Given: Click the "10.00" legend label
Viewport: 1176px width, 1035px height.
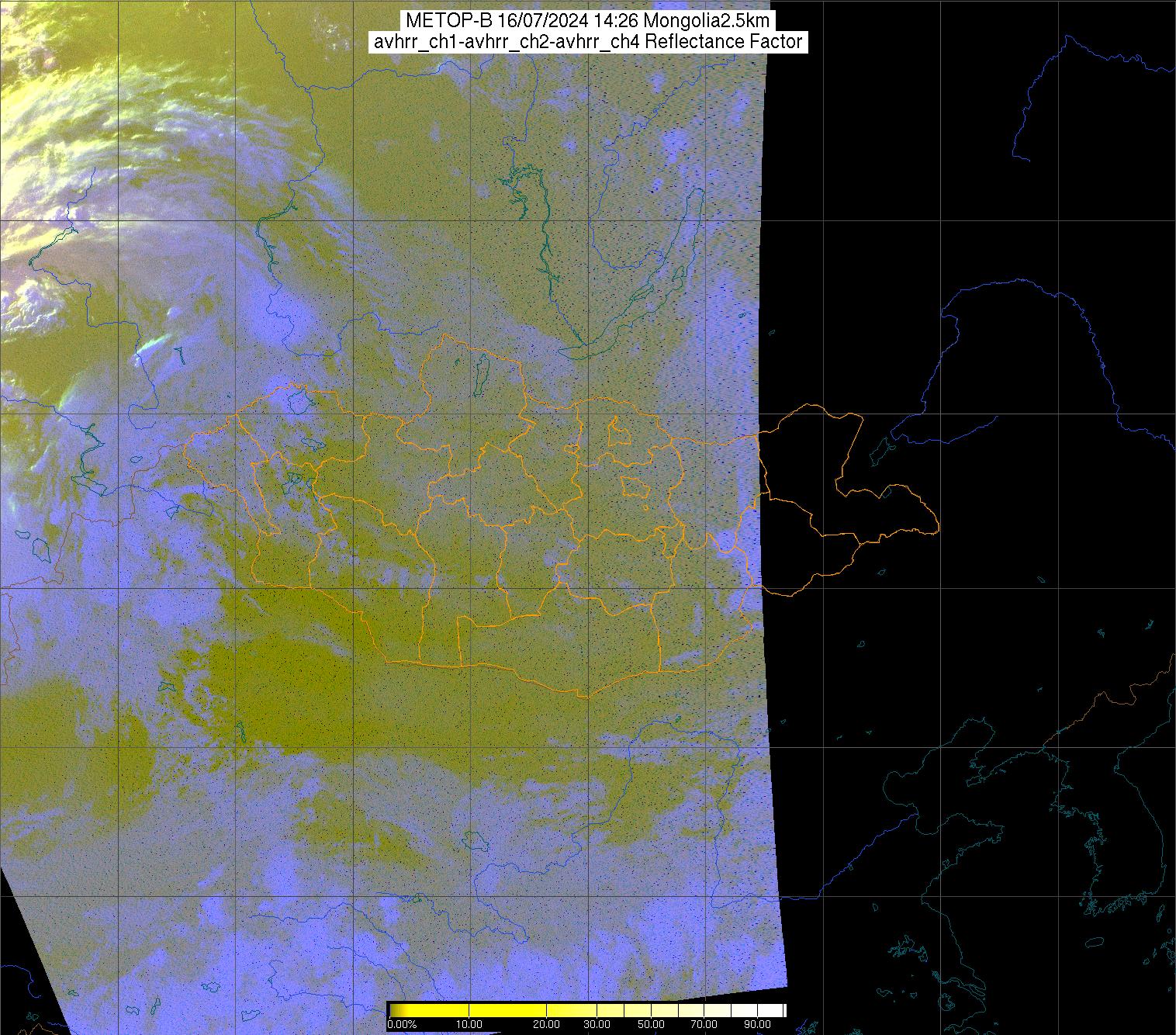Looking at the screenshot, I should pyautogui.click(x=470, y=1025).
